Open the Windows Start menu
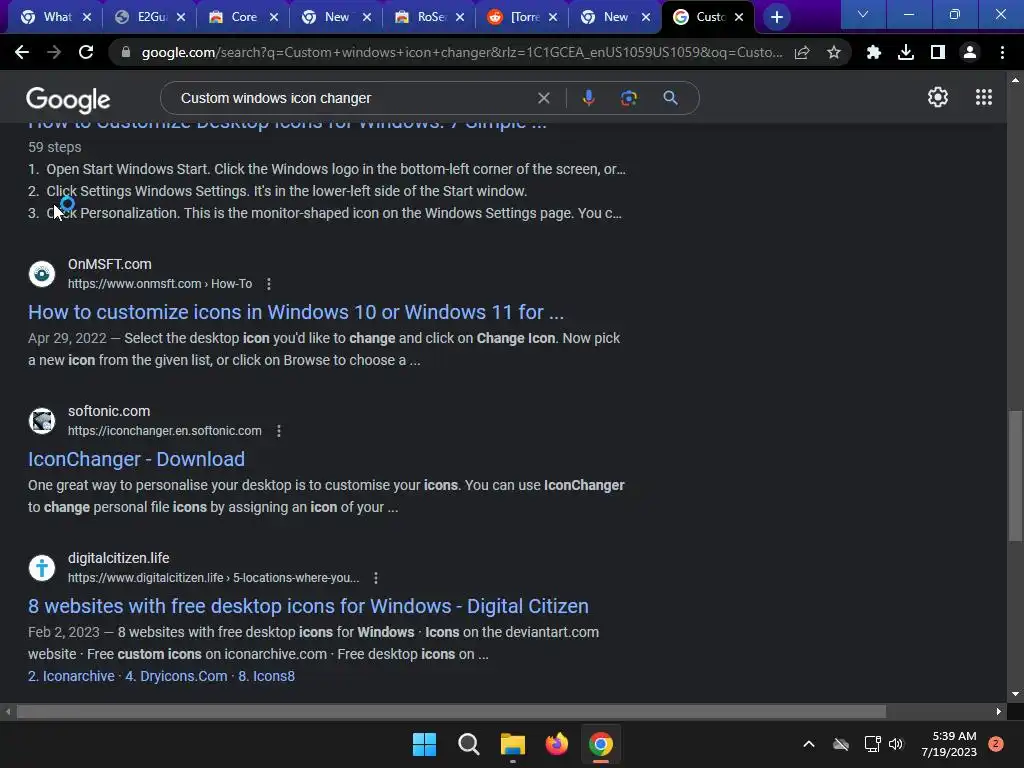 424,744
